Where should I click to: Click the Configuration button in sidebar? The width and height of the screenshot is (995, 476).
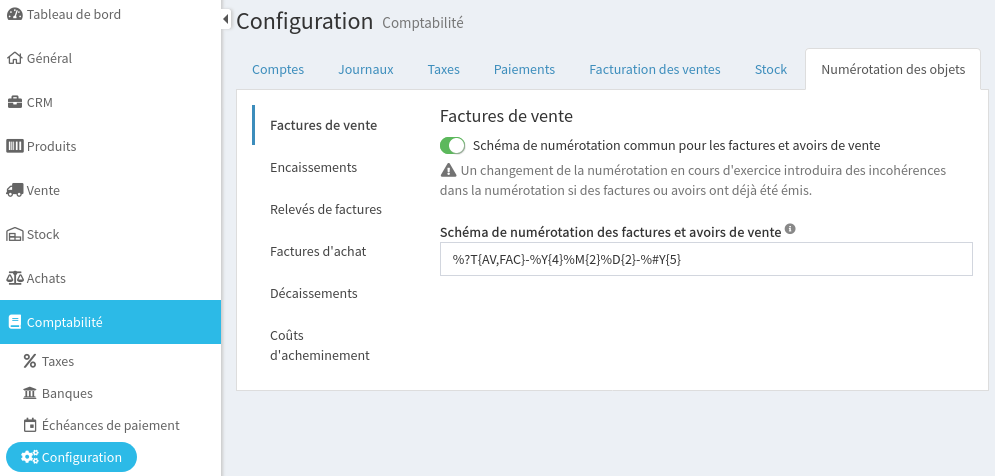[x=72, y=457]
